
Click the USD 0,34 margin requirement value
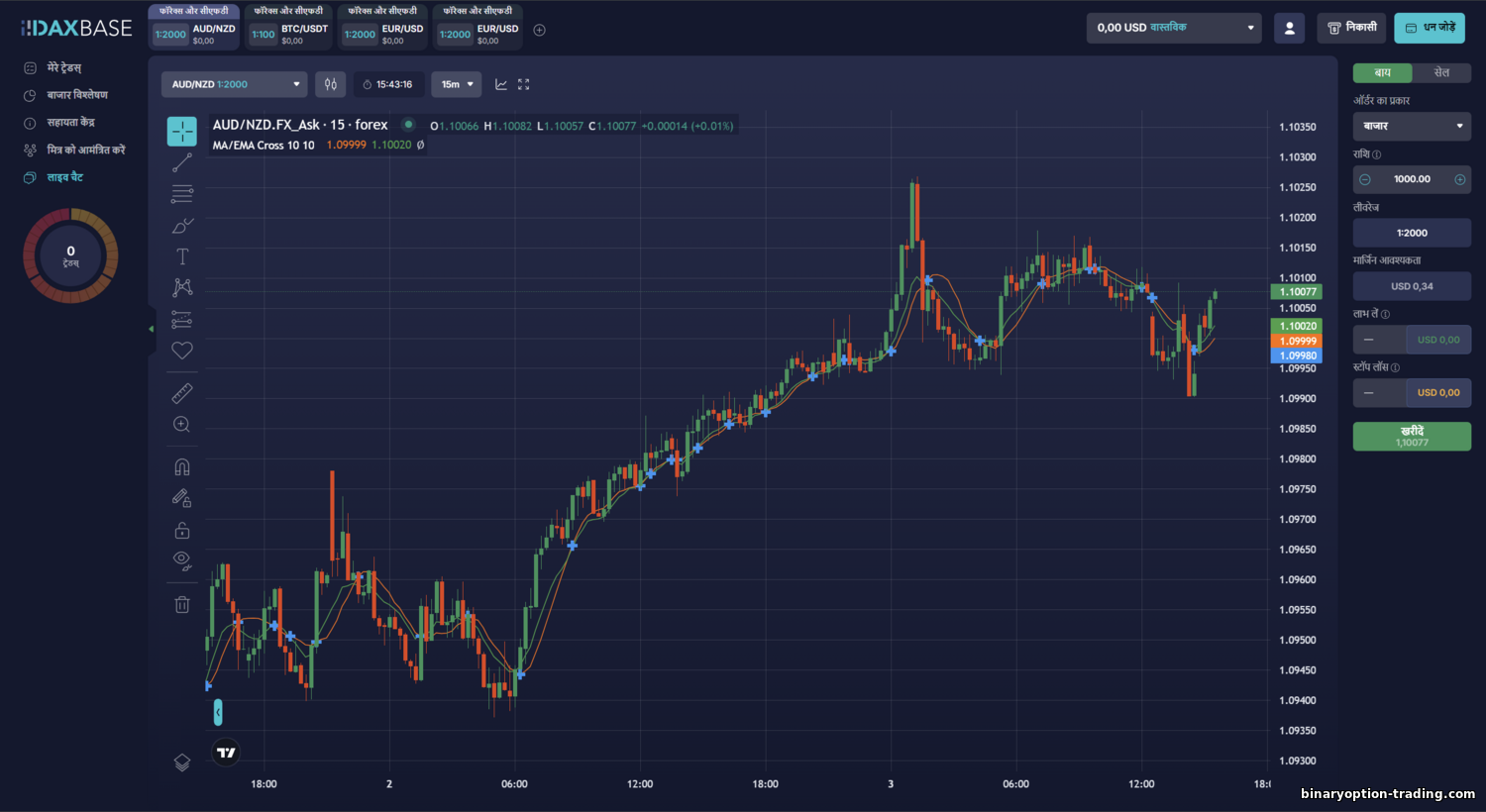pos(1412,286)
